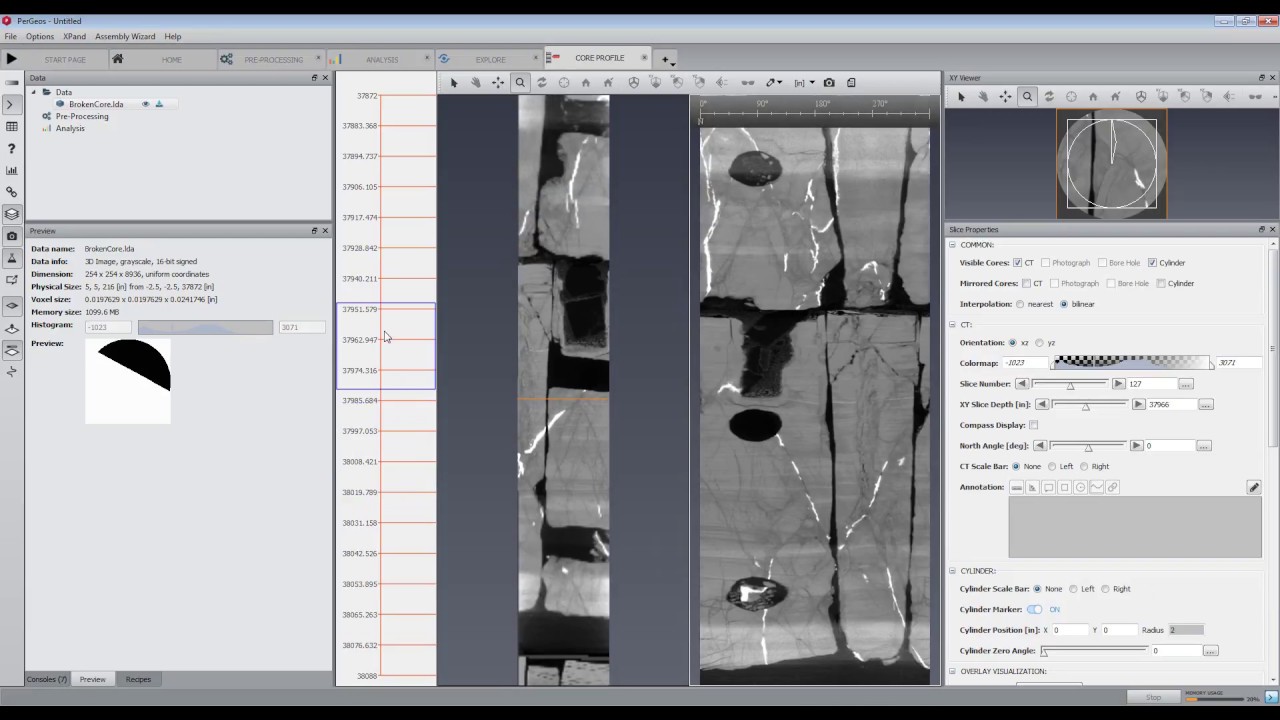Open the XPand menu
Screen dimensions: 1280x720
(74, 36)
